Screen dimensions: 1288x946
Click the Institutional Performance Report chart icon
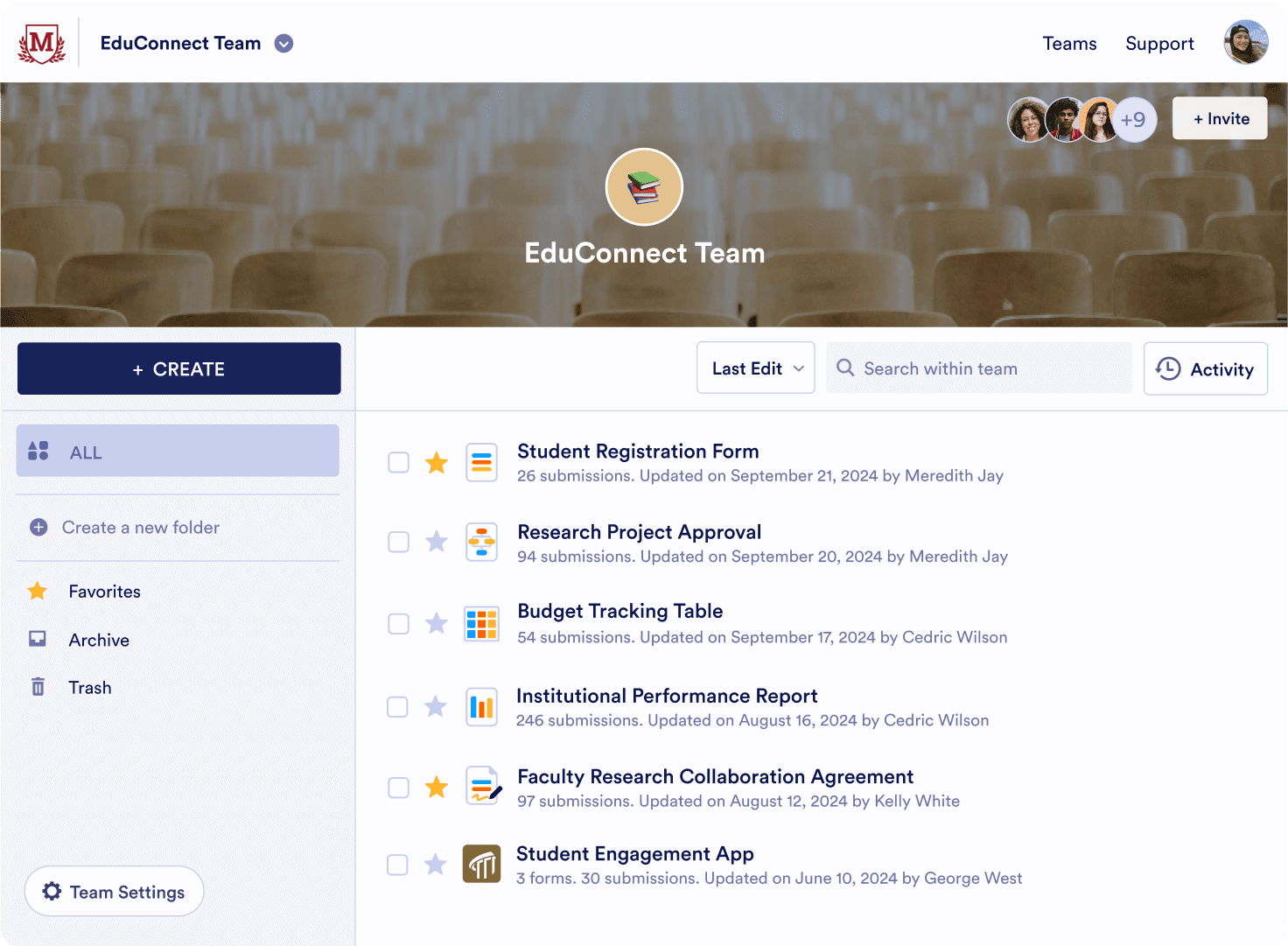(x=482, y=706)
